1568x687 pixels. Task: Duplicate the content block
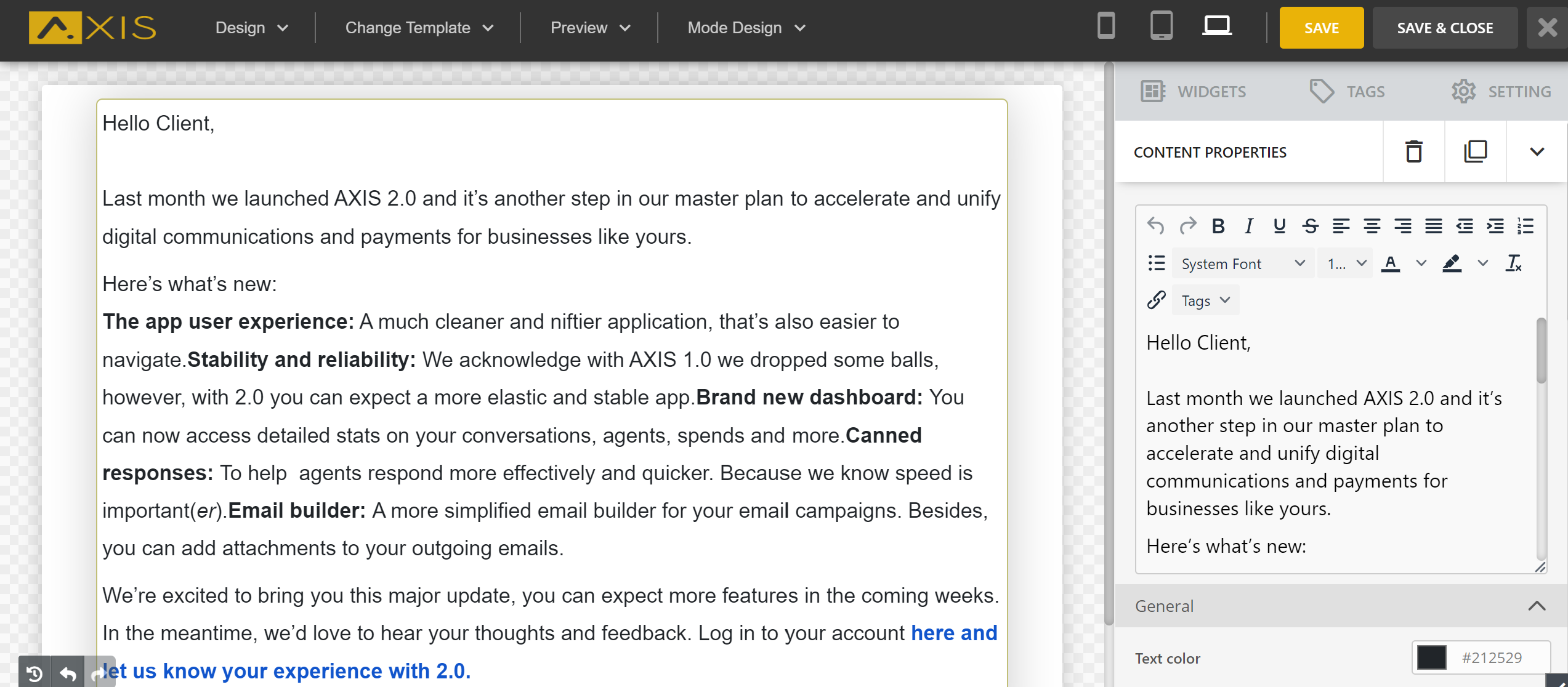(1476, 151)
